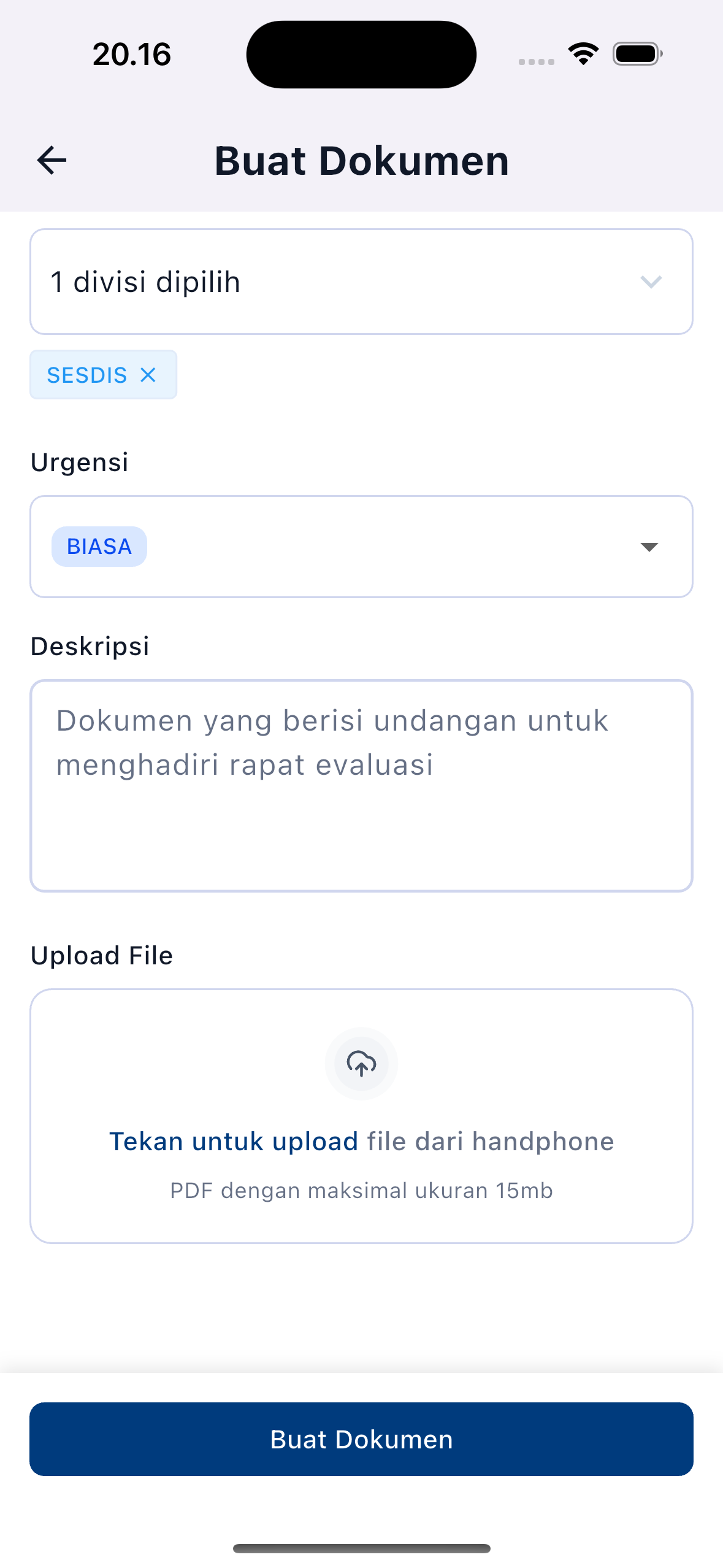Screen dimensions: 723x1568
Task: Expand the division selector showing 1 divisi dipilih
Action: pos(361,282)
